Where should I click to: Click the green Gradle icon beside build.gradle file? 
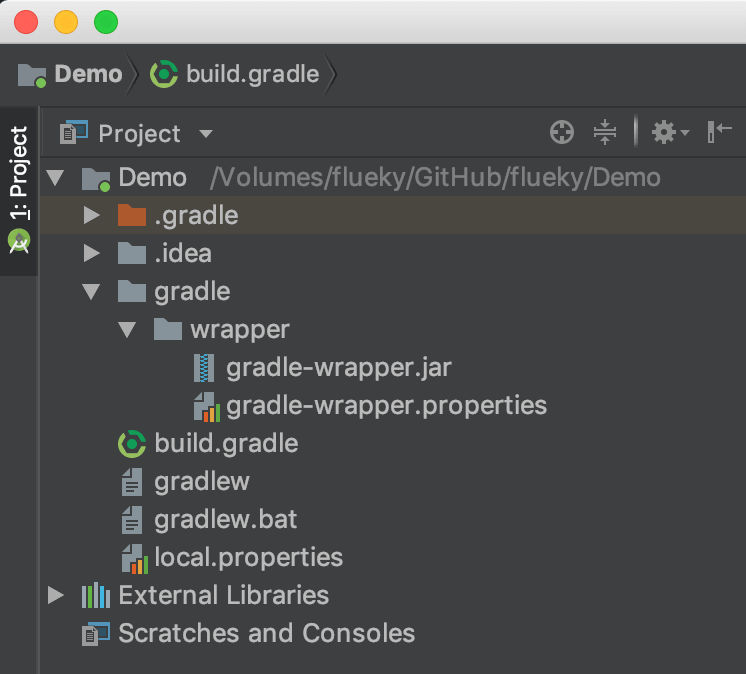tap(132, 443)
